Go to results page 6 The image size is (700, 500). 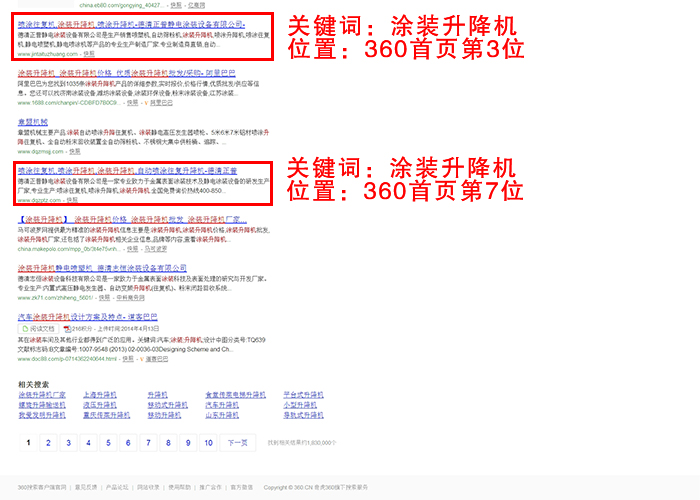[128, 443]
